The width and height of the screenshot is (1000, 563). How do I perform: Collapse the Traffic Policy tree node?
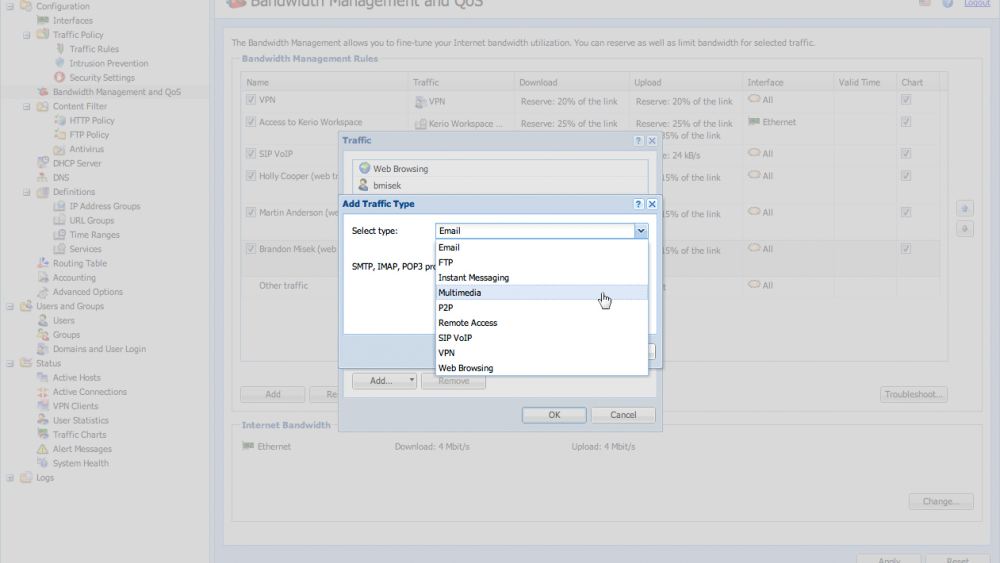tap(28, 35)
